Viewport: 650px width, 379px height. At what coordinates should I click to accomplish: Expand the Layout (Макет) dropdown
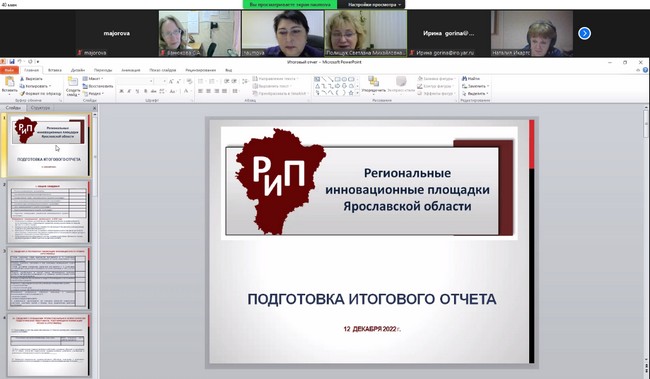point(93,79)
